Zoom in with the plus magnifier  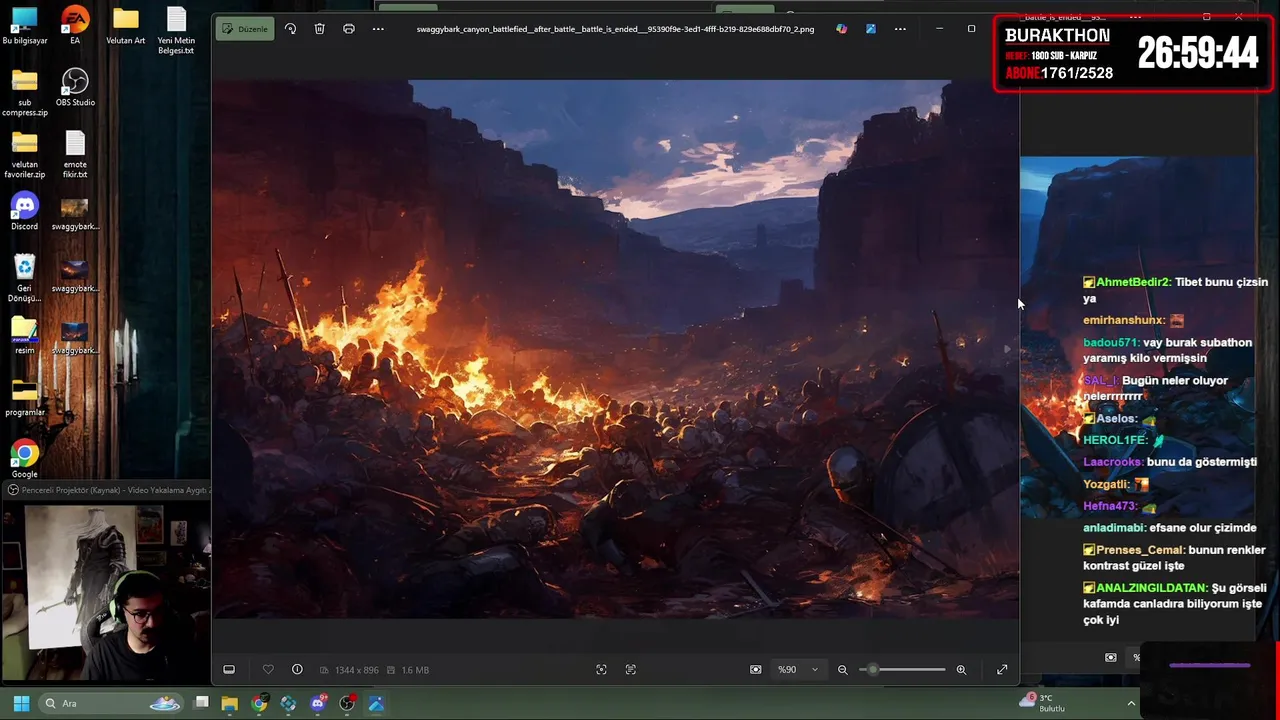click(961, 670)
